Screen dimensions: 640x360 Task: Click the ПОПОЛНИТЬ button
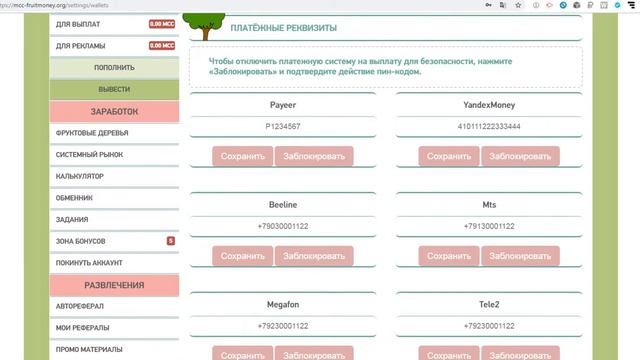(114, 67)
